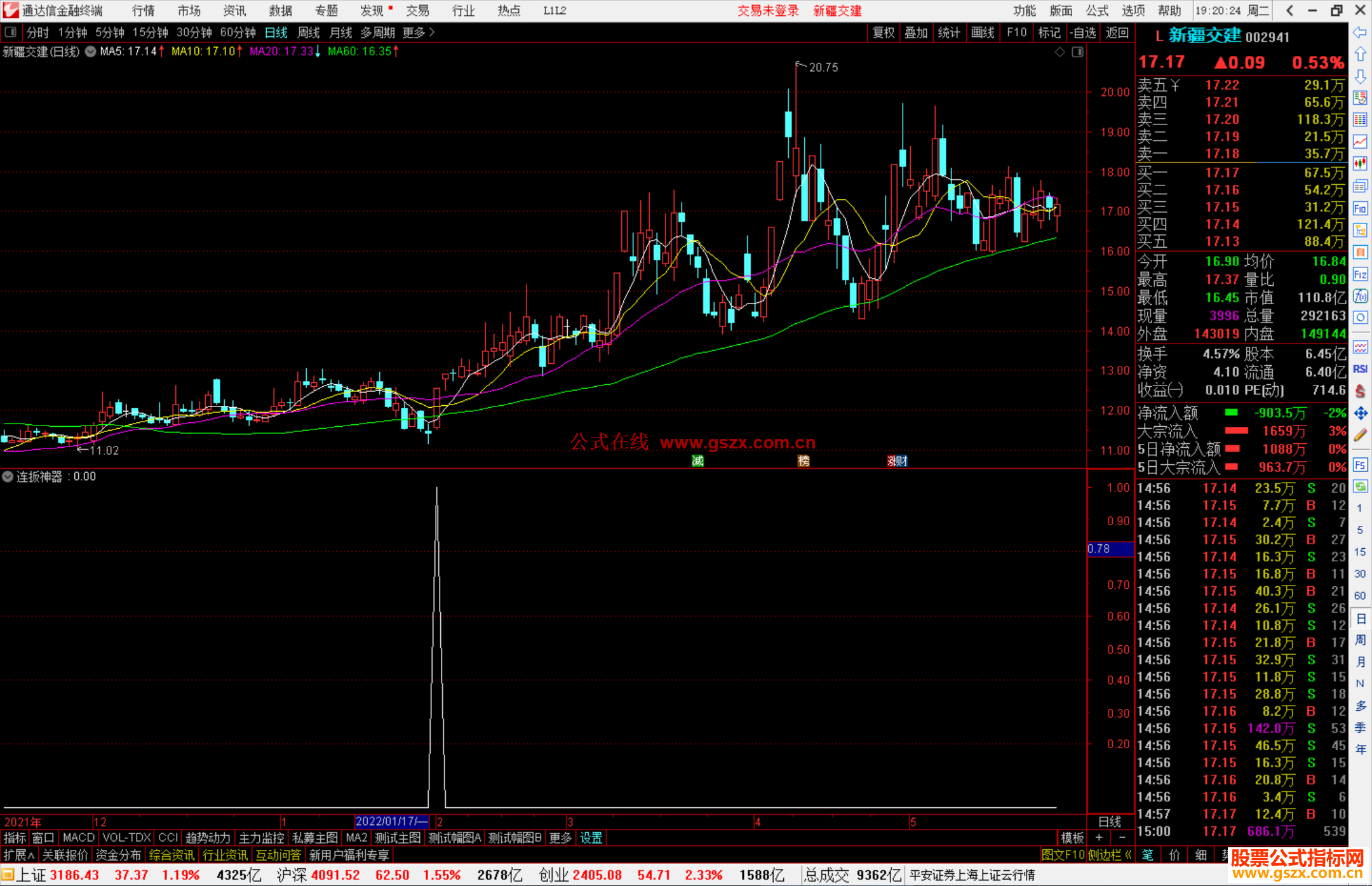Click the 15:00 trade row with 686.1万
Viewport: 1372px width, 886px height.
pos(1241,831)
